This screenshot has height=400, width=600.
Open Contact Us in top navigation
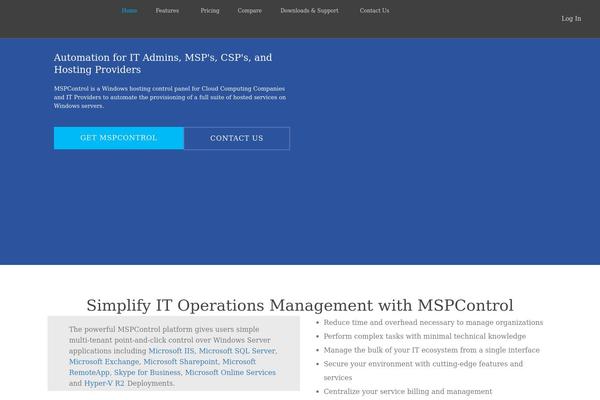(374, 11)
